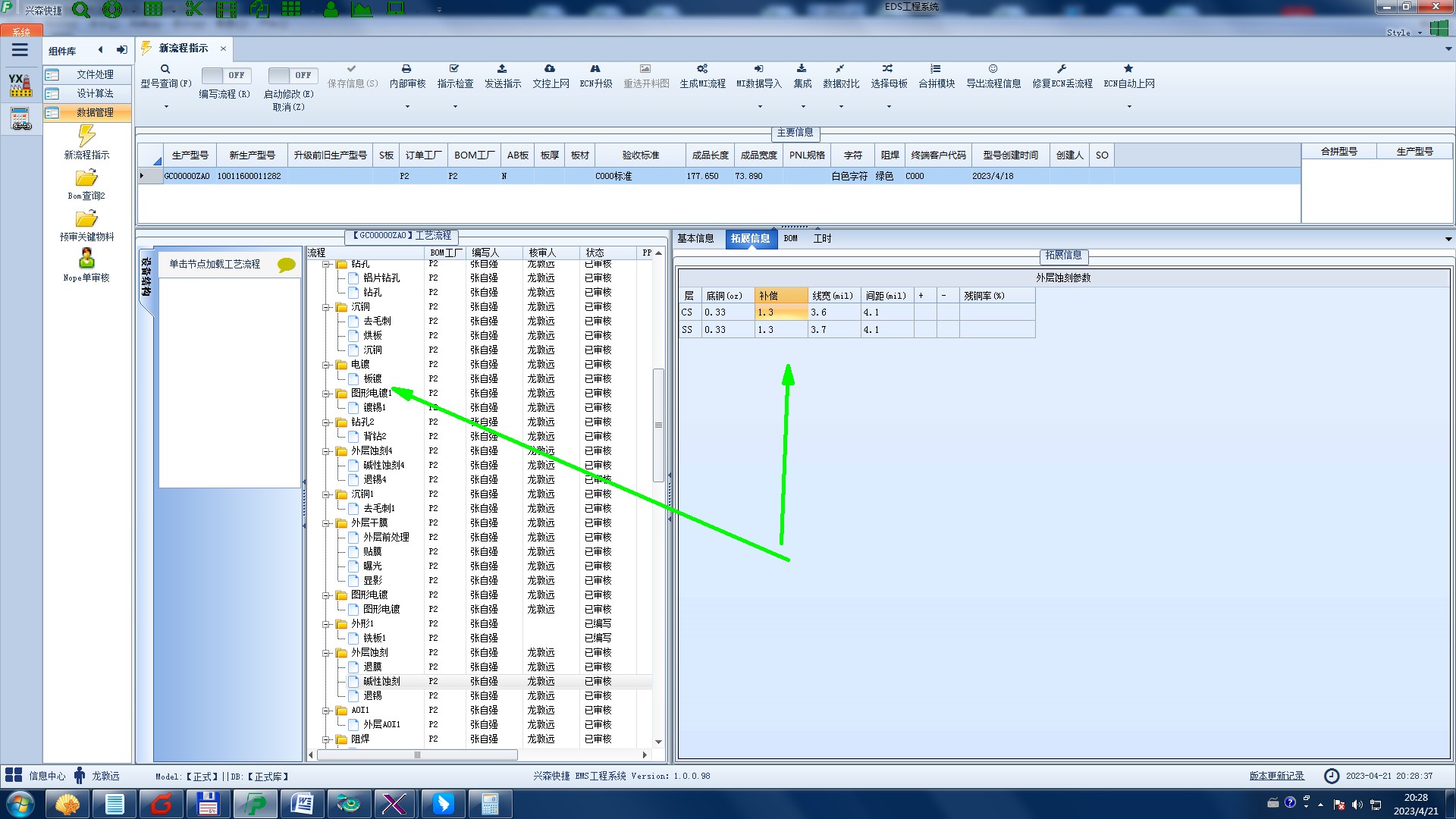Open 版本更新记录 link in status bar
This screenshot has width=1456, height=819.
coord(1276,776)
